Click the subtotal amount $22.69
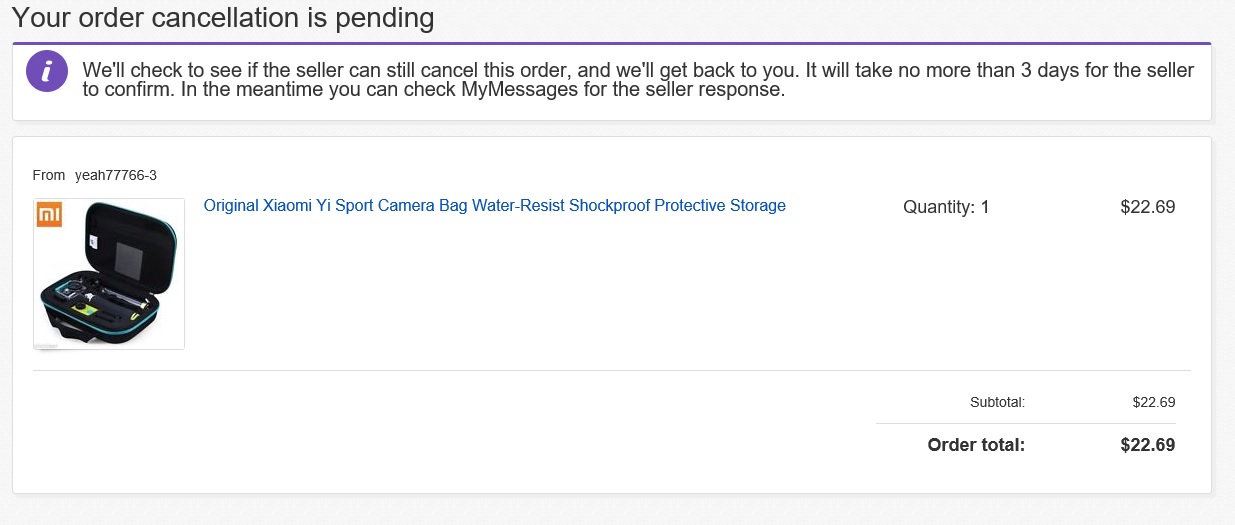Viewport: 1235px width, 525px height. coord(1153,402)
